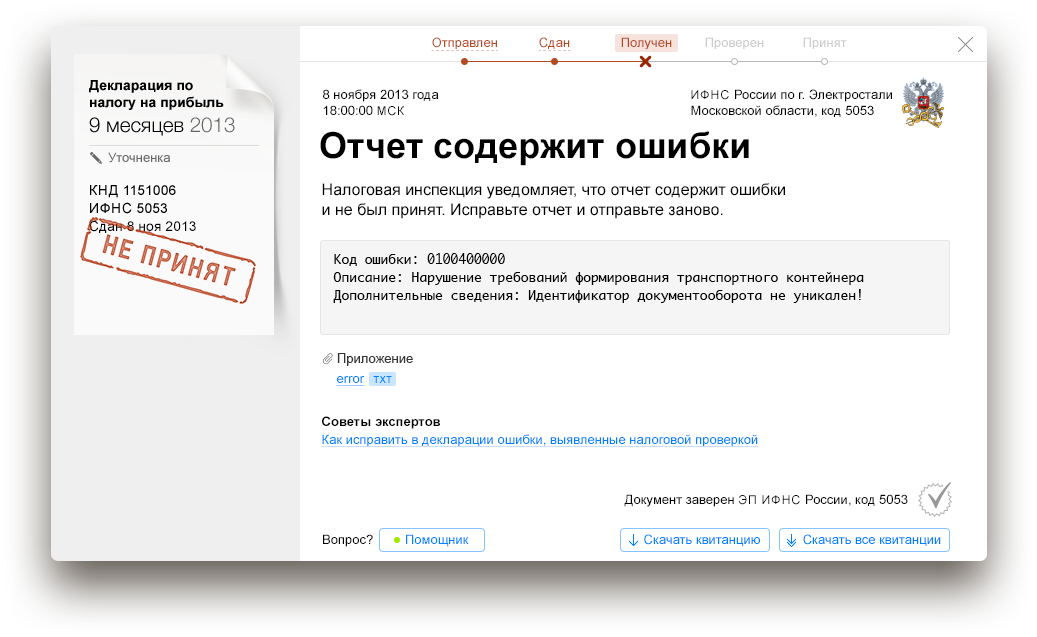This screenshot has width=1037, height=637.
Task: Switch to the Сдан status tab
Action: (x=555, y=42)
